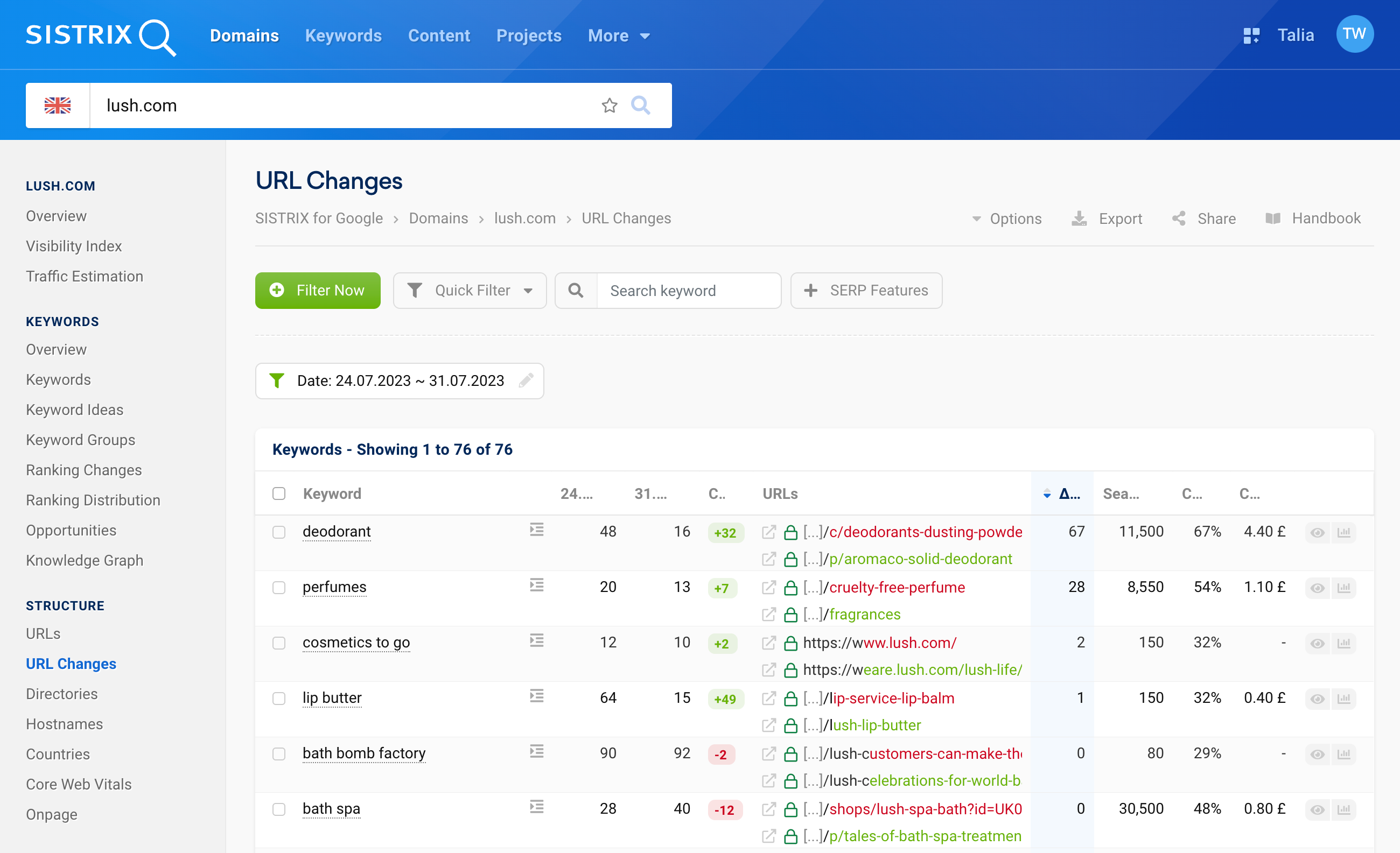Toggle the checkbox for lip butter row
1400x853 pixels.
coord(278,697)
